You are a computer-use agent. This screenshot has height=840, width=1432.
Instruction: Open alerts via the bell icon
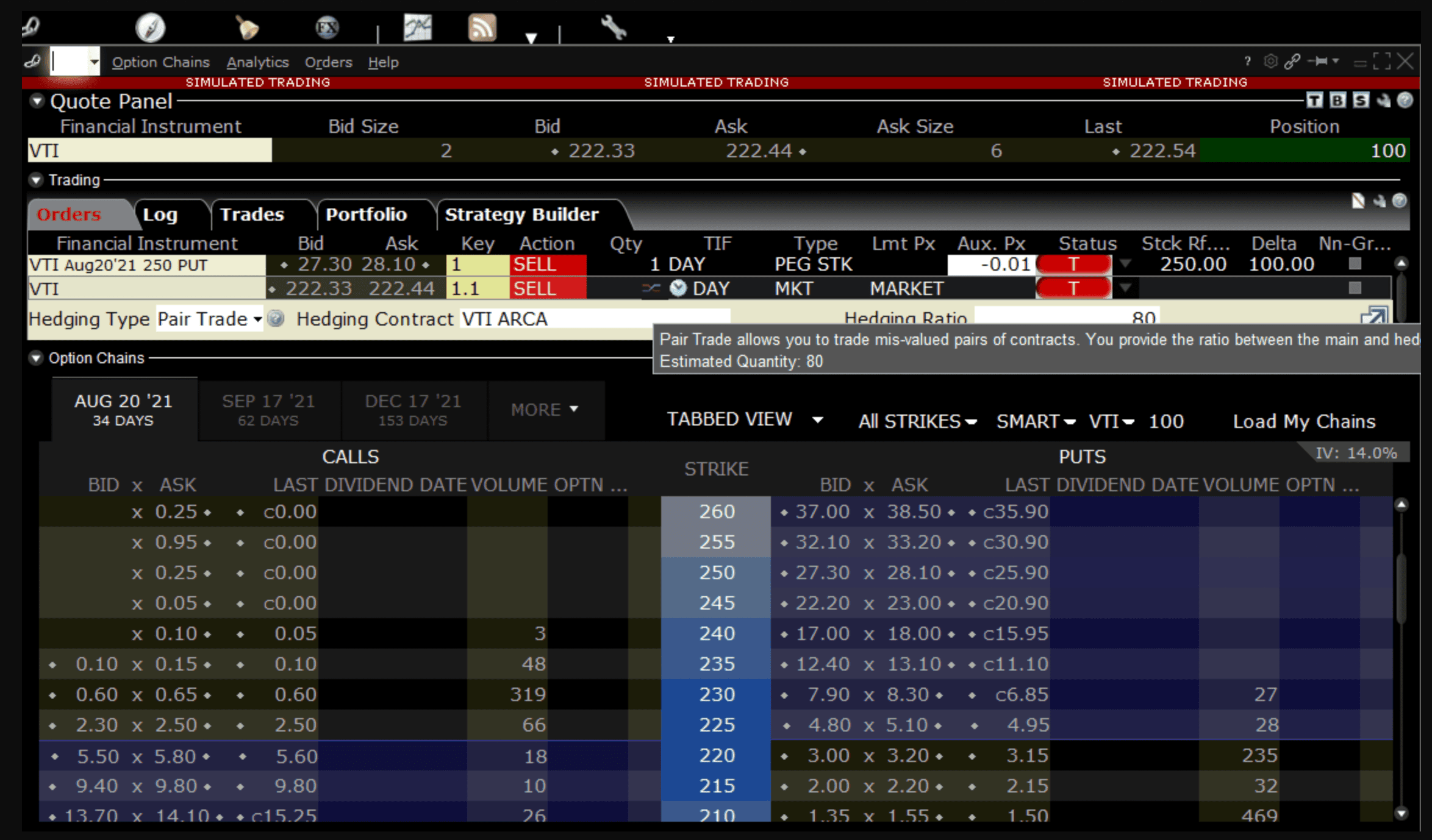(x=246, y=28)
